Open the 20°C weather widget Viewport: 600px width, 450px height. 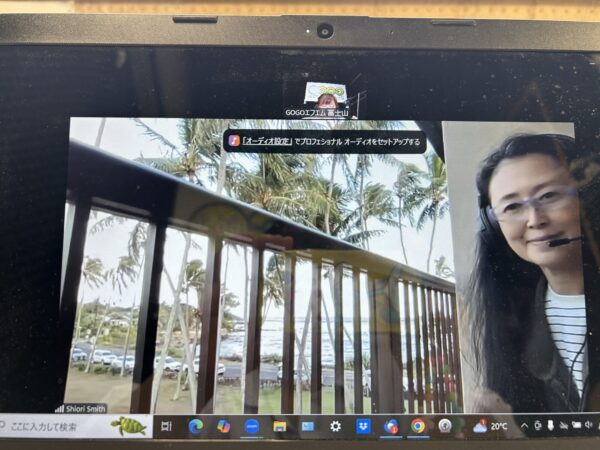[x=489, y=426]
